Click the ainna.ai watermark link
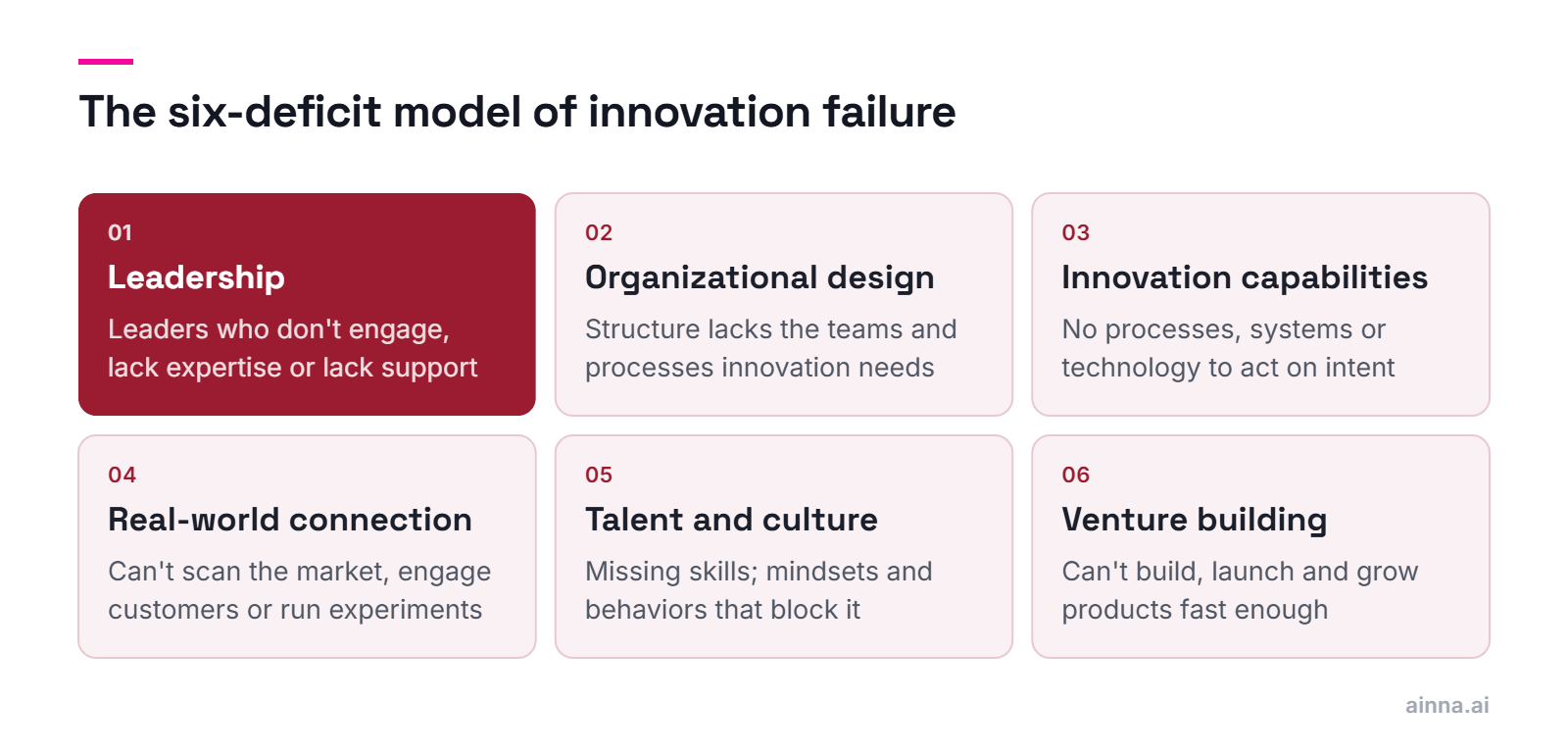1568x752 pixels. 1446,705
